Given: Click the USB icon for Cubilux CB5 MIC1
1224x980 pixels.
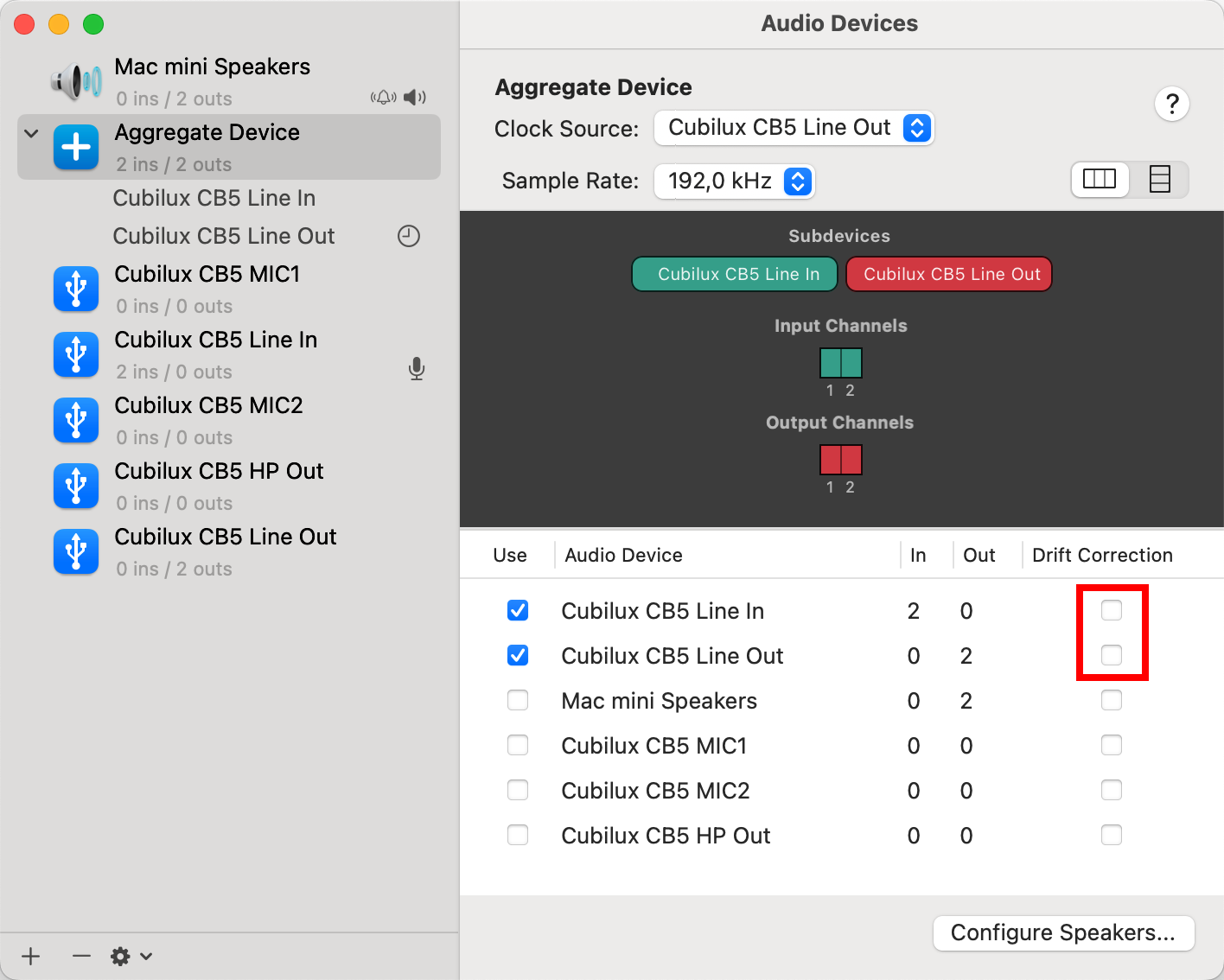Looking at the screenshot, I should pyautogui.click(x=76, y=289).
